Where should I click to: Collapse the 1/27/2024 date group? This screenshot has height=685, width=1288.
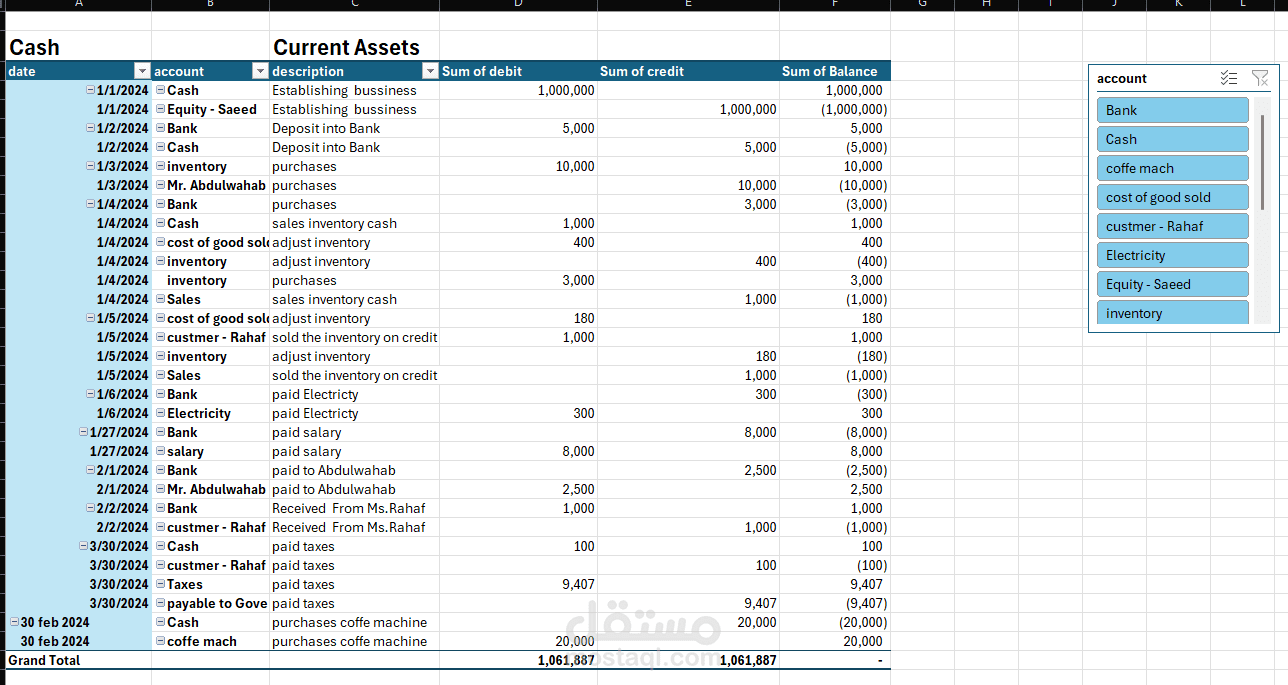(83, 432)
